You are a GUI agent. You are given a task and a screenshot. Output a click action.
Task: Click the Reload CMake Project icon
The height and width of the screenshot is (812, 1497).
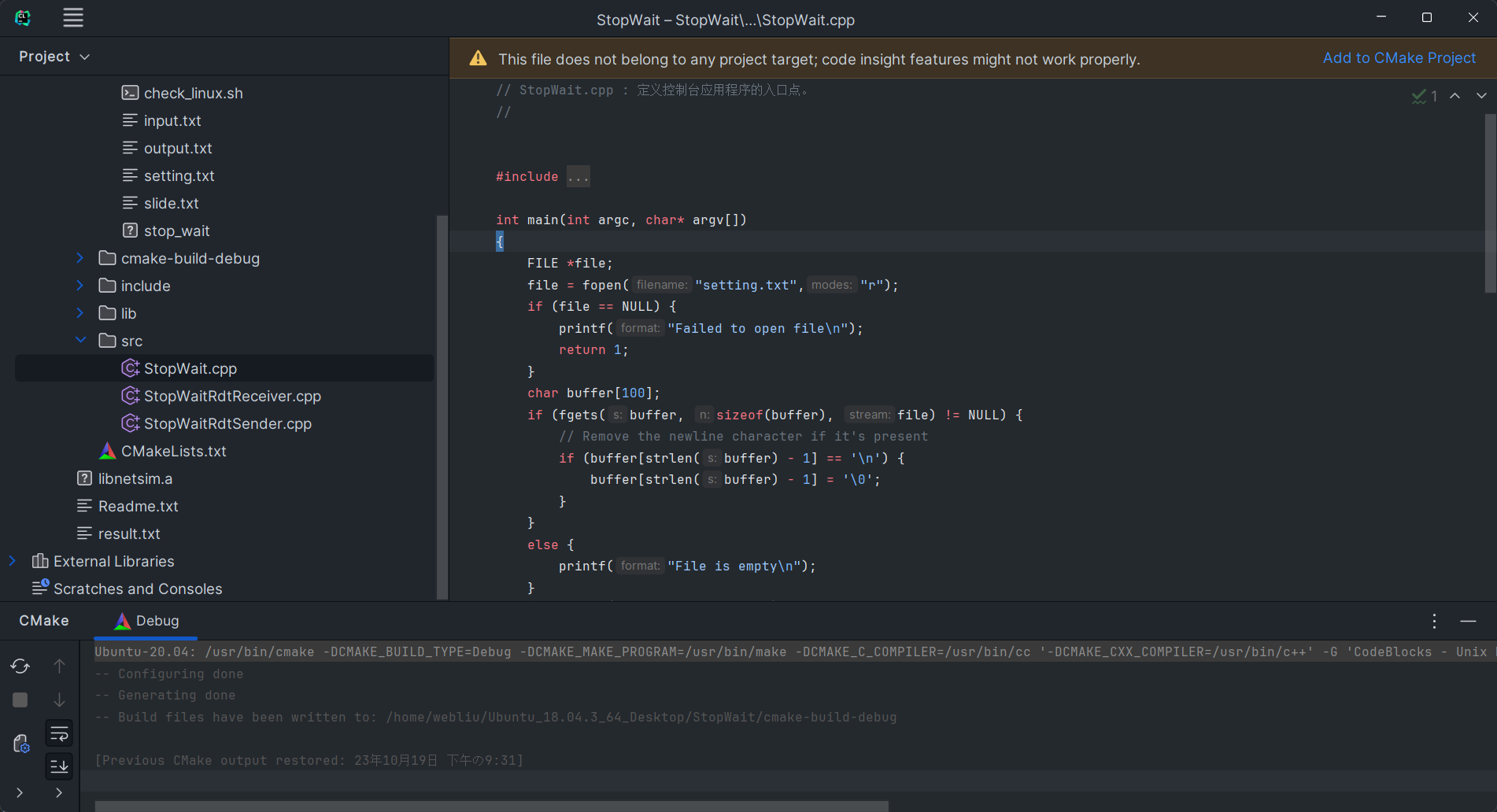click(x=20, y=666)
